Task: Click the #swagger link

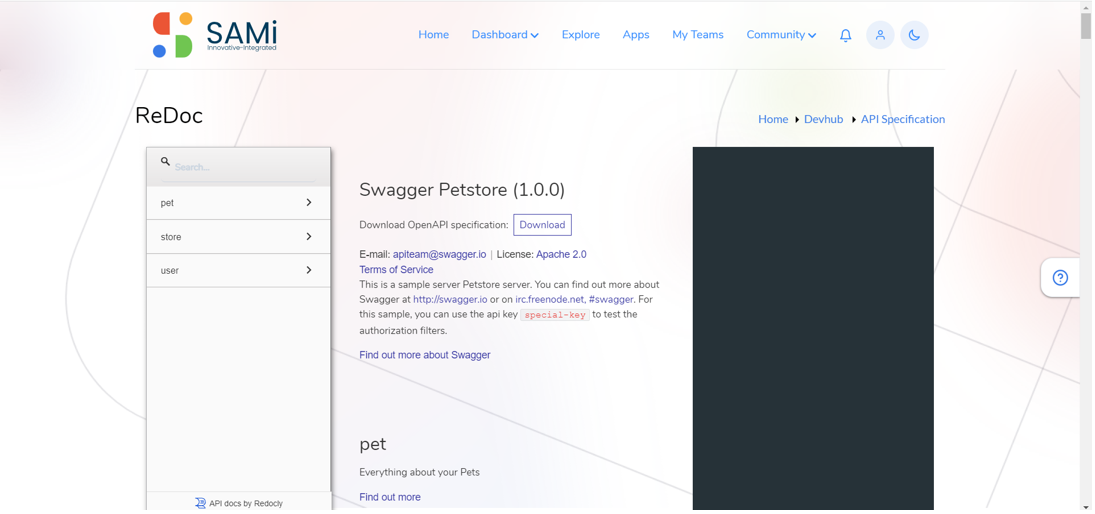Action: (611, 300)
